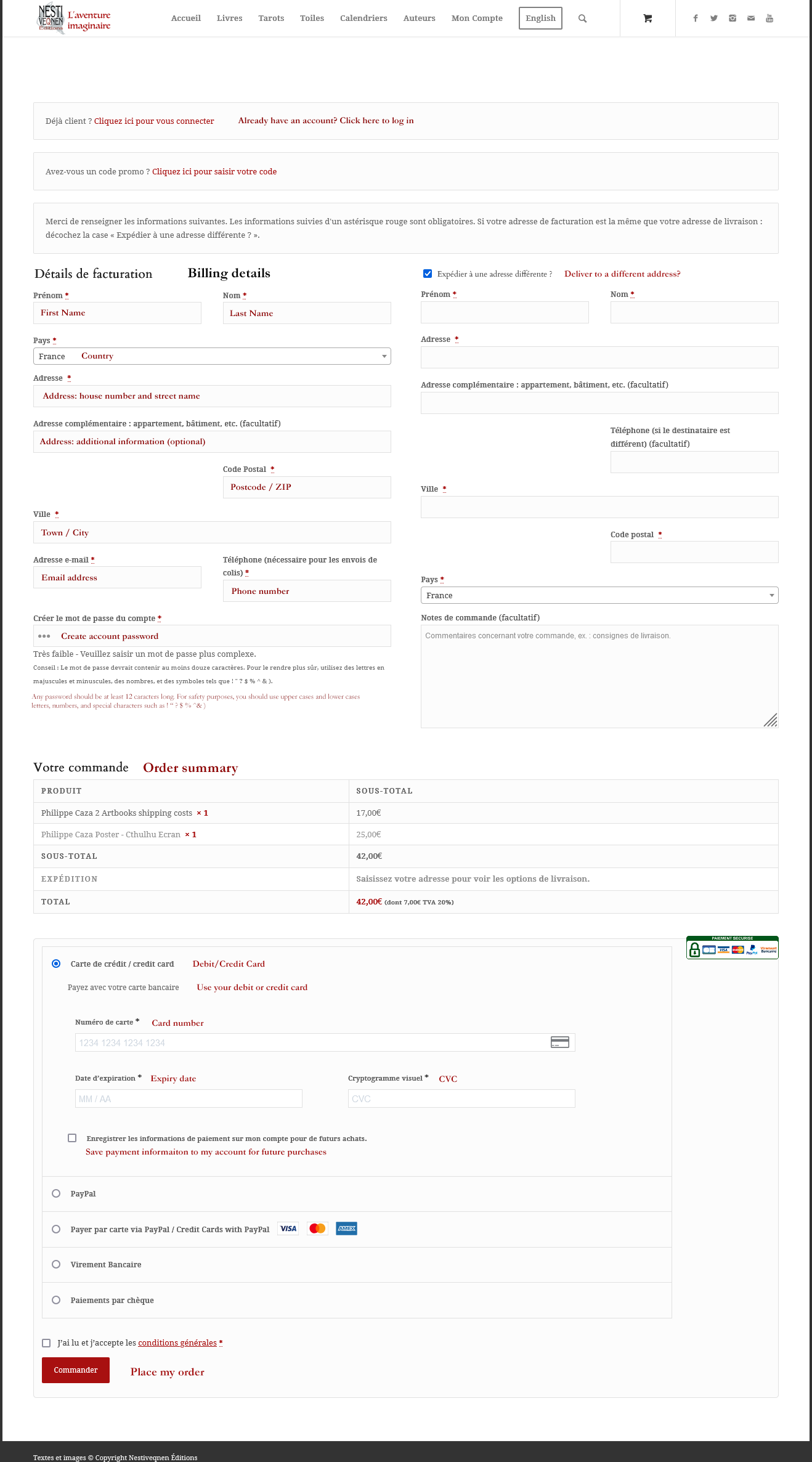812x1462 pixels.
Task: Switch language with English button
Action: tap(540, 18)
